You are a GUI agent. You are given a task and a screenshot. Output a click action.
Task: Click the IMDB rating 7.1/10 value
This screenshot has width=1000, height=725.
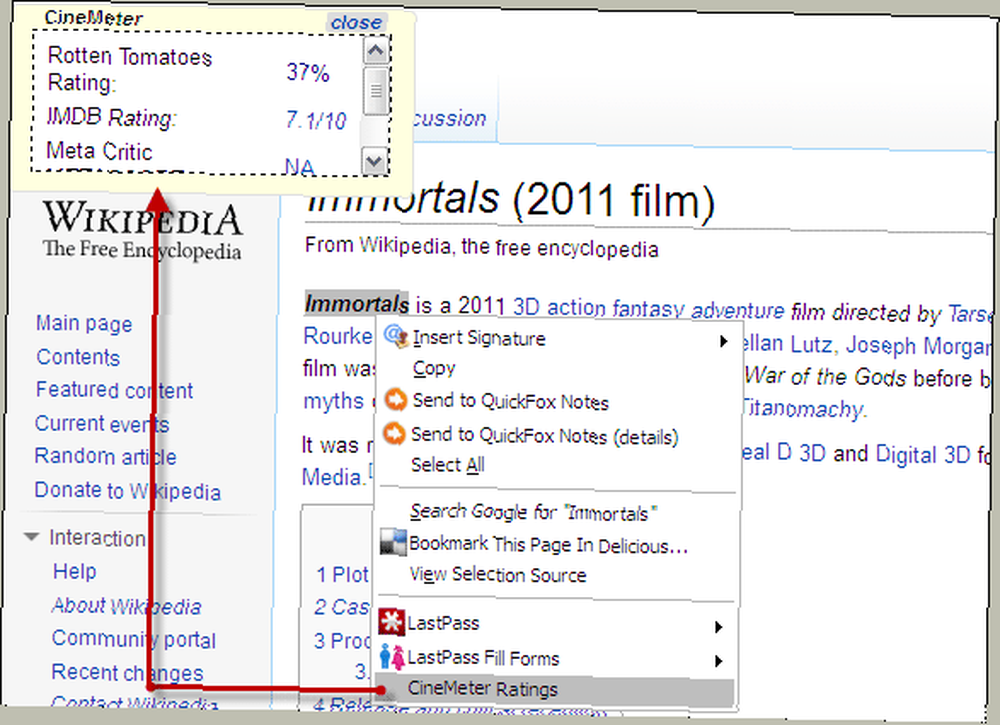click(x=316, y=119)
